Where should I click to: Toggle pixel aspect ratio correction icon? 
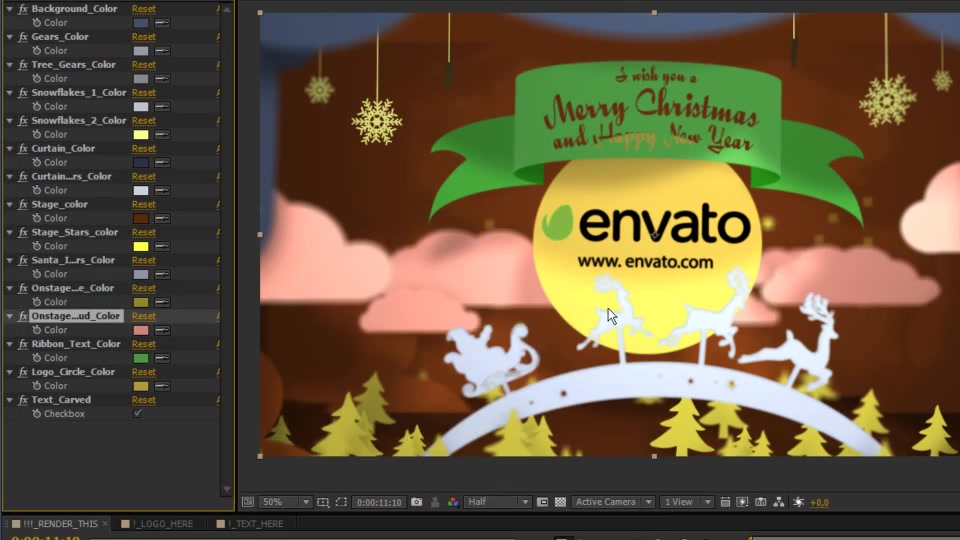pyautogui.click(x=725, y=502)
